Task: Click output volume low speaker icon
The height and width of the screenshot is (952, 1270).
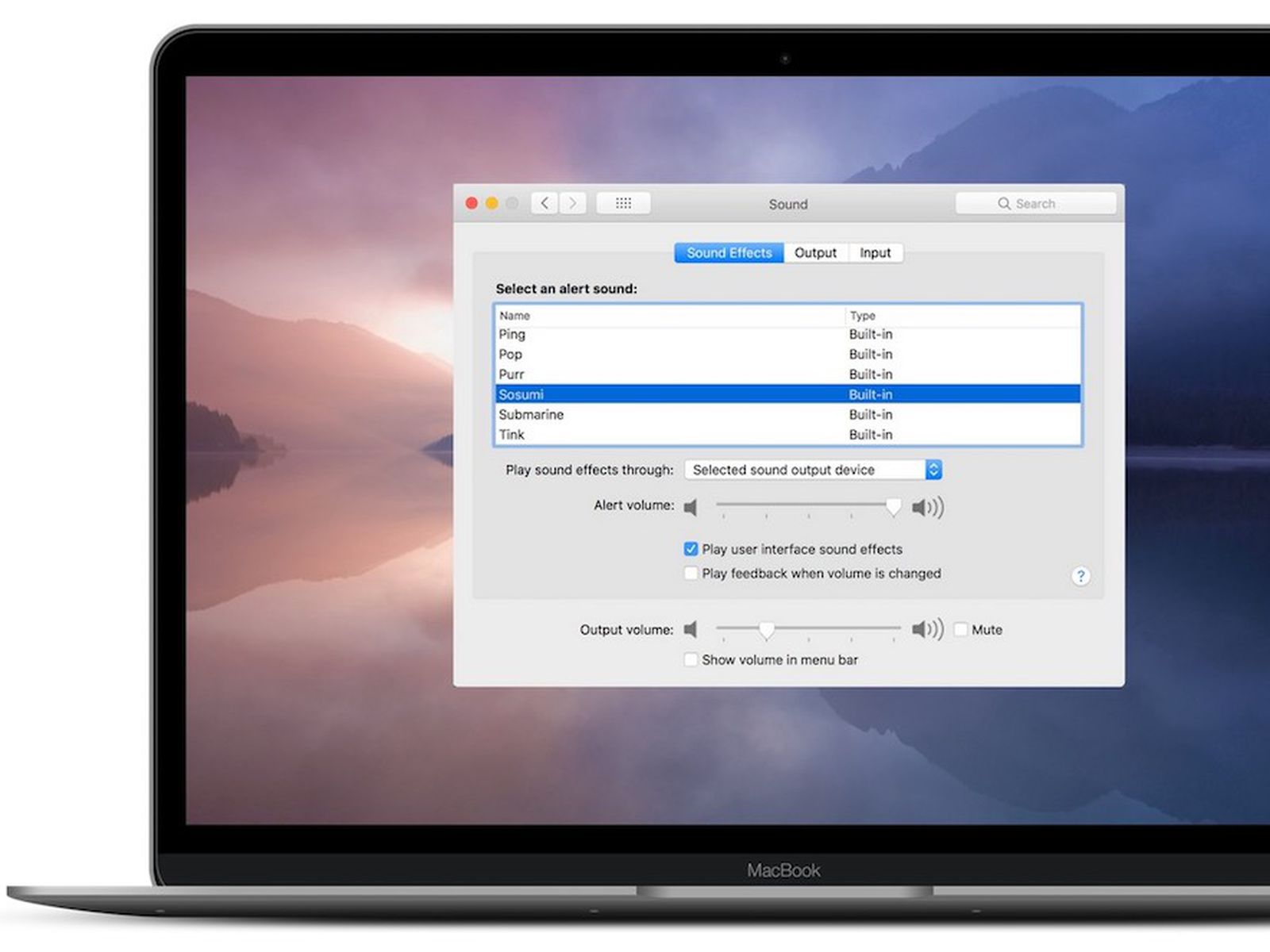Action: (x=691, y=630)
